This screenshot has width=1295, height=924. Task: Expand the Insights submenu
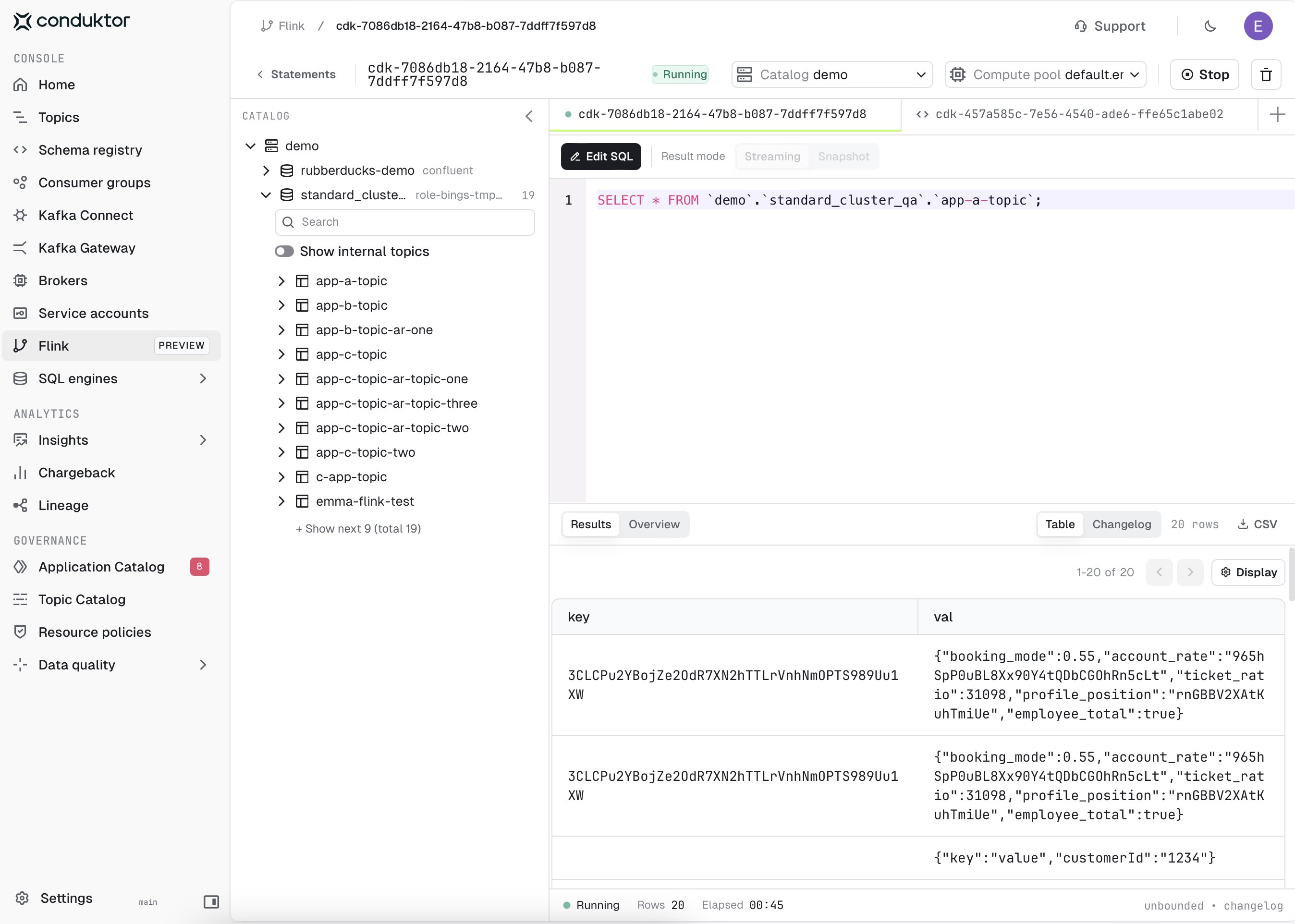coord(203,440)
